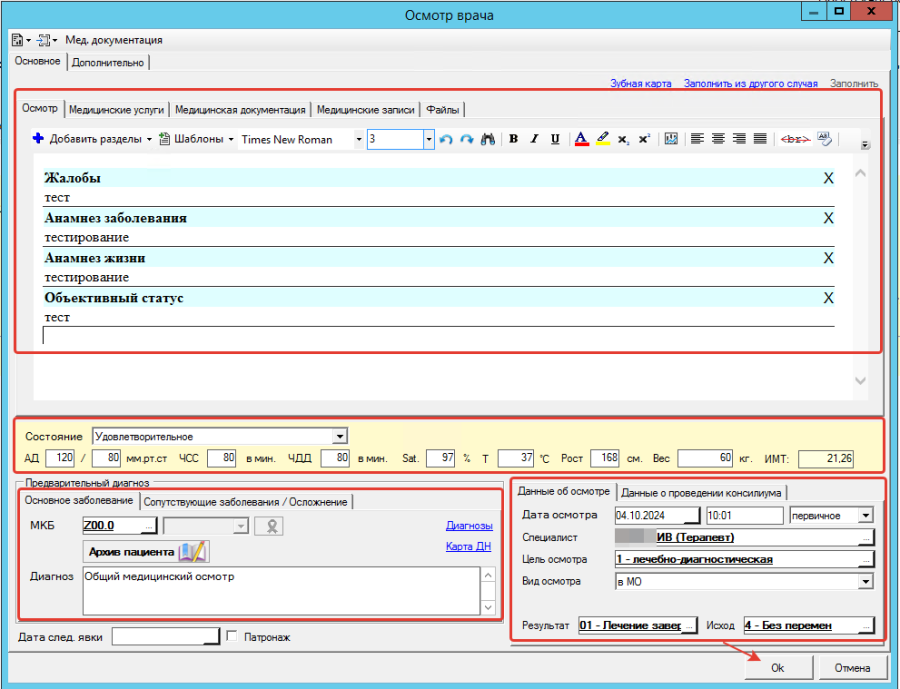Image resolution: width=900 pixels, height=689 pixels.
Task: Remove the Объективный статус section with its X
Action: point(828,298)
